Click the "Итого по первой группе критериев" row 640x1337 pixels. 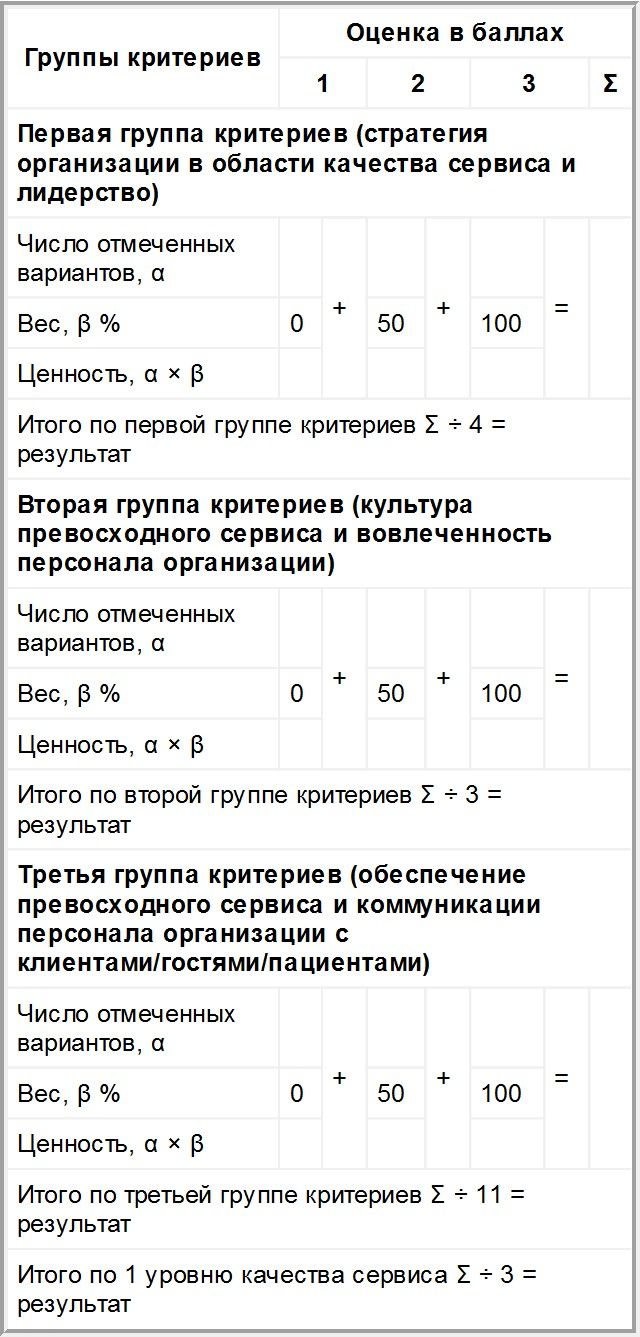pos(263,439)
